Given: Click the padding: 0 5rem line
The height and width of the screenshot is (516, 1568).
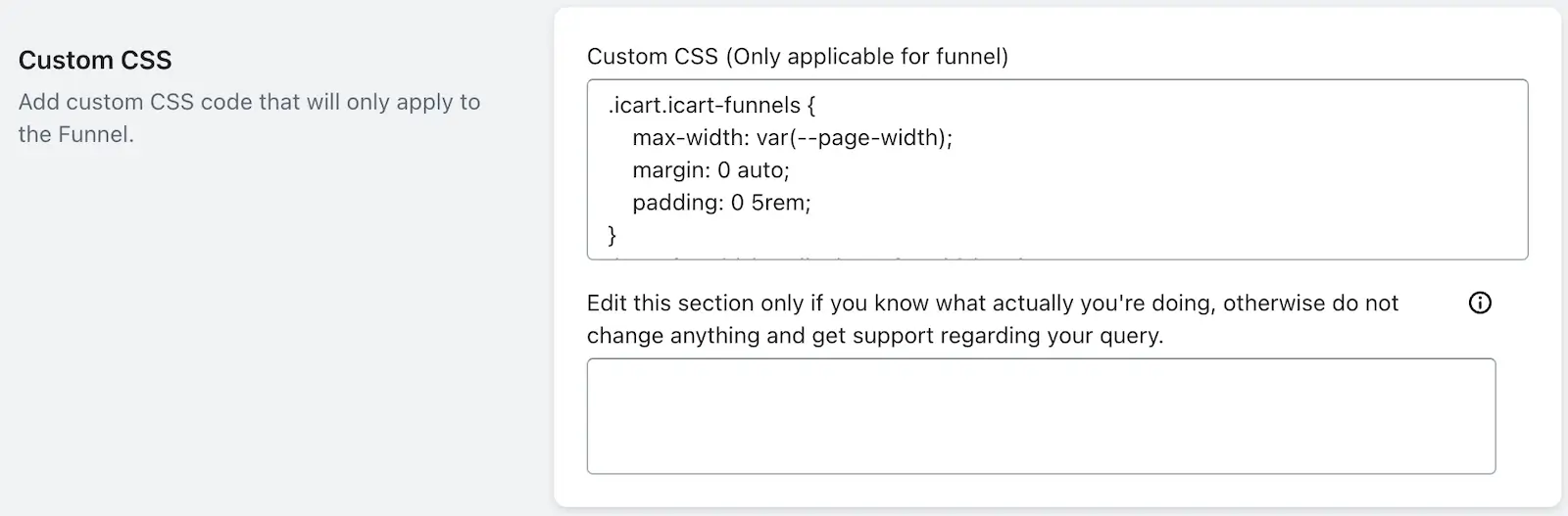Looking at the screenshot, I should [x=721, y=202].
